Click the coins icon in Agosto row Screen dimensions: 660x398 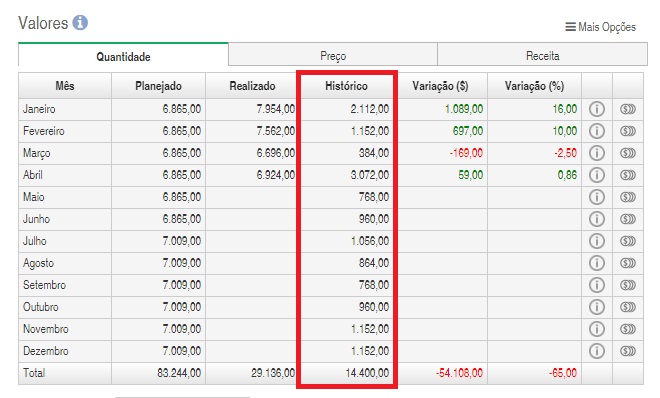628,263
